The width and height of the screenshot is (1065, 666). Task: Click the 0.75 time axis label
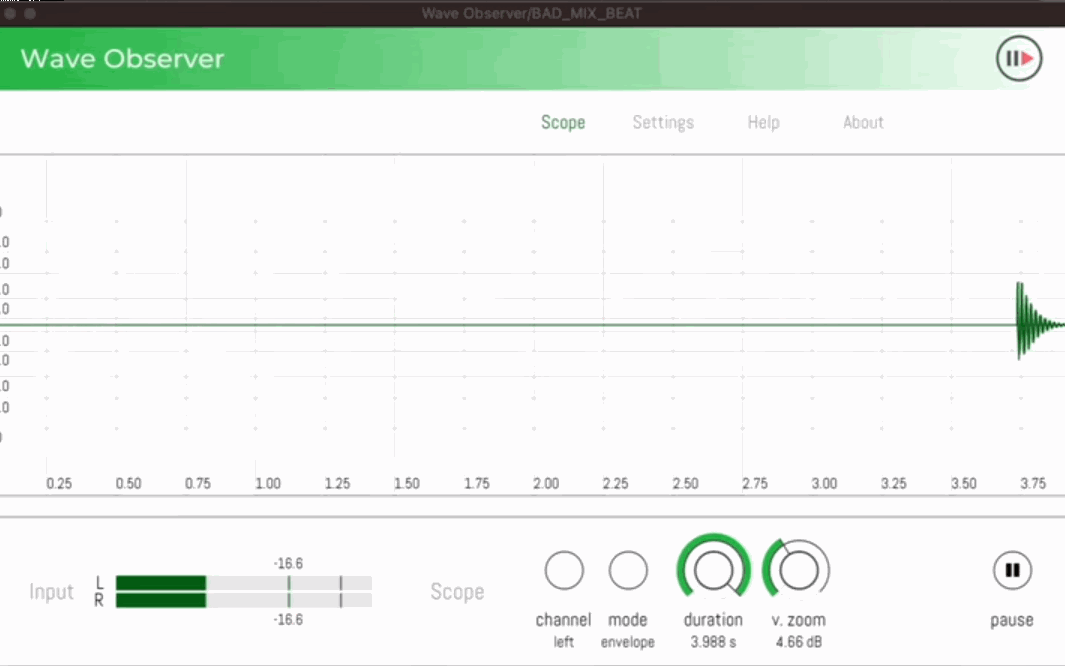click(x=198, y=483)
